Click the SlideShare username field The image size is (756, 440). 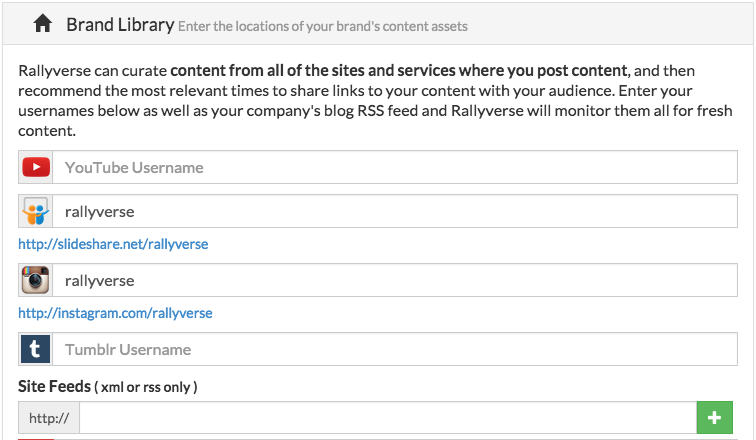tap(393, 212)
